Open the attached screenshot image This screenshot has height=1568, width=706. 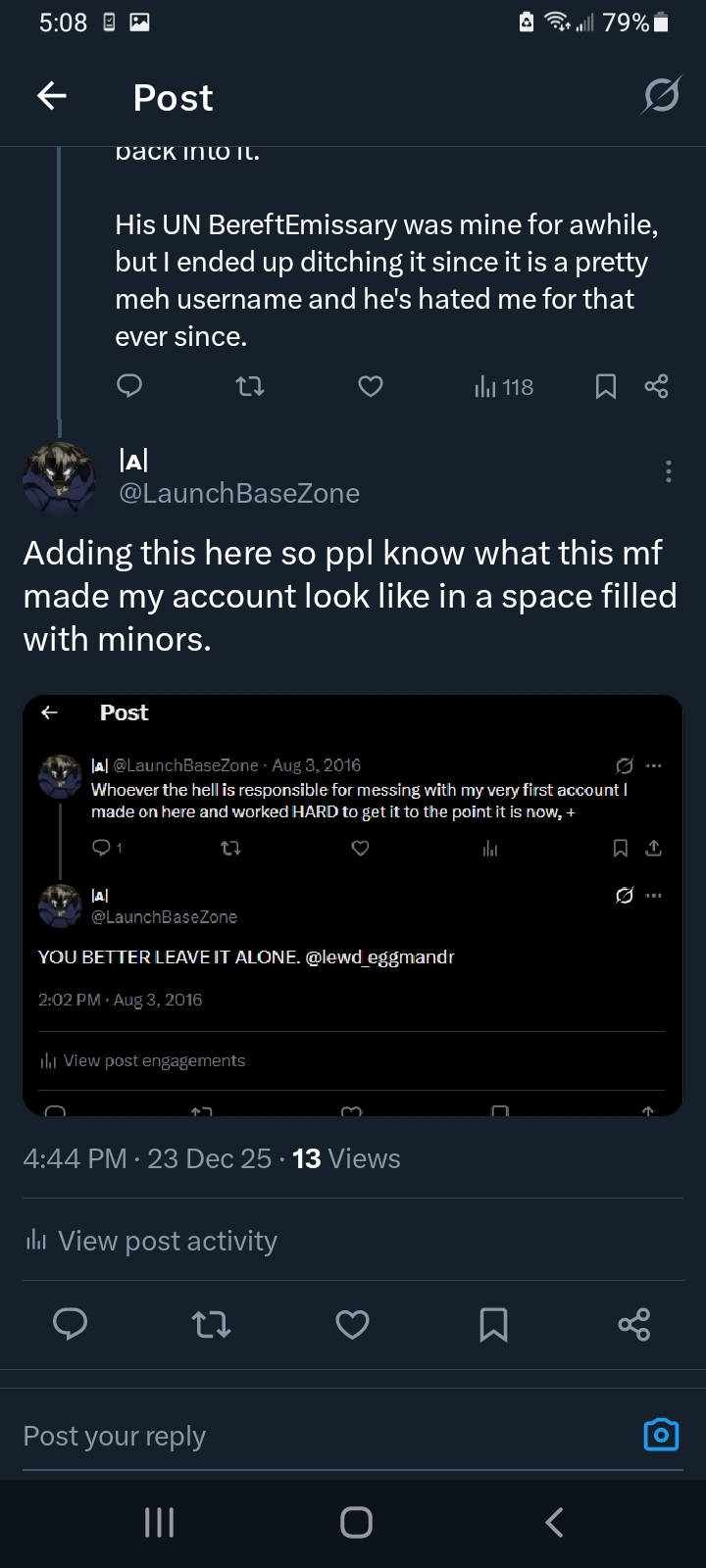(x=353, y=905)
